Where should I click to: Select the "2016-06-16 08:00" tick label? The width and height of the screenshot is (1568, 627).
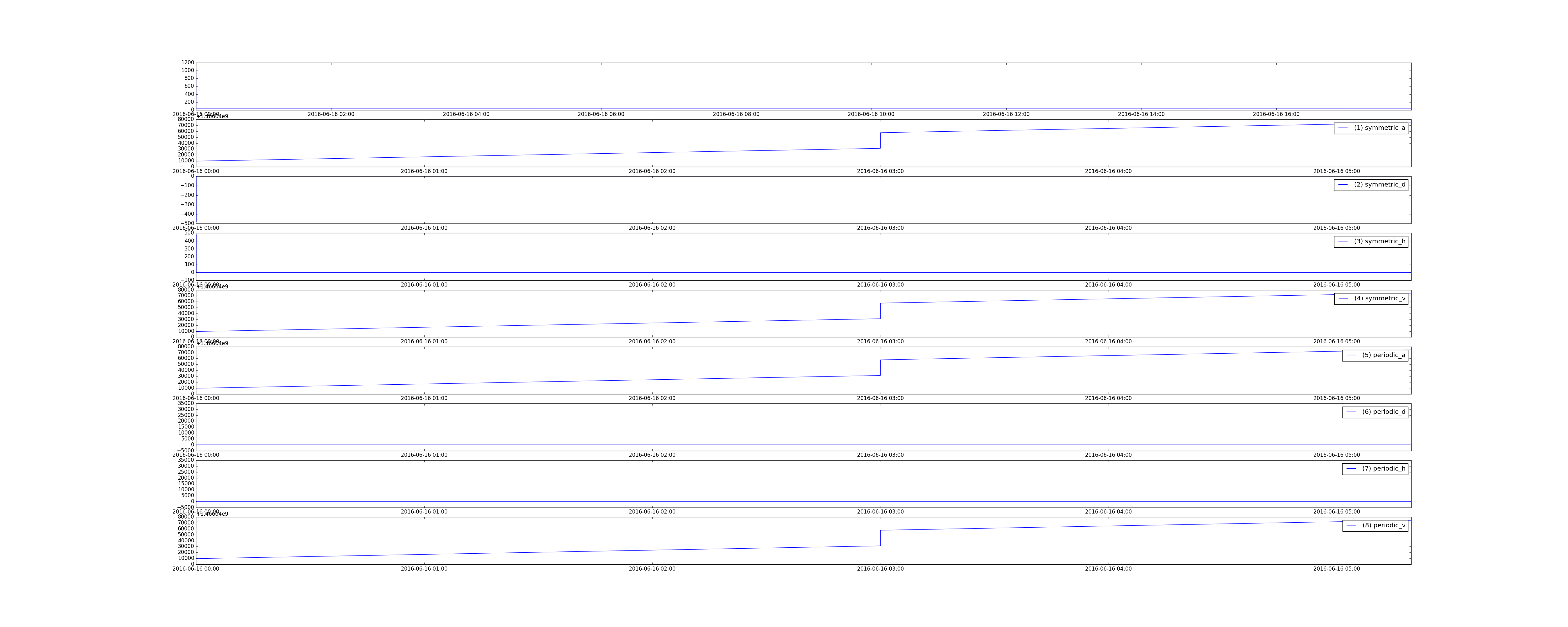coord(736,114)
